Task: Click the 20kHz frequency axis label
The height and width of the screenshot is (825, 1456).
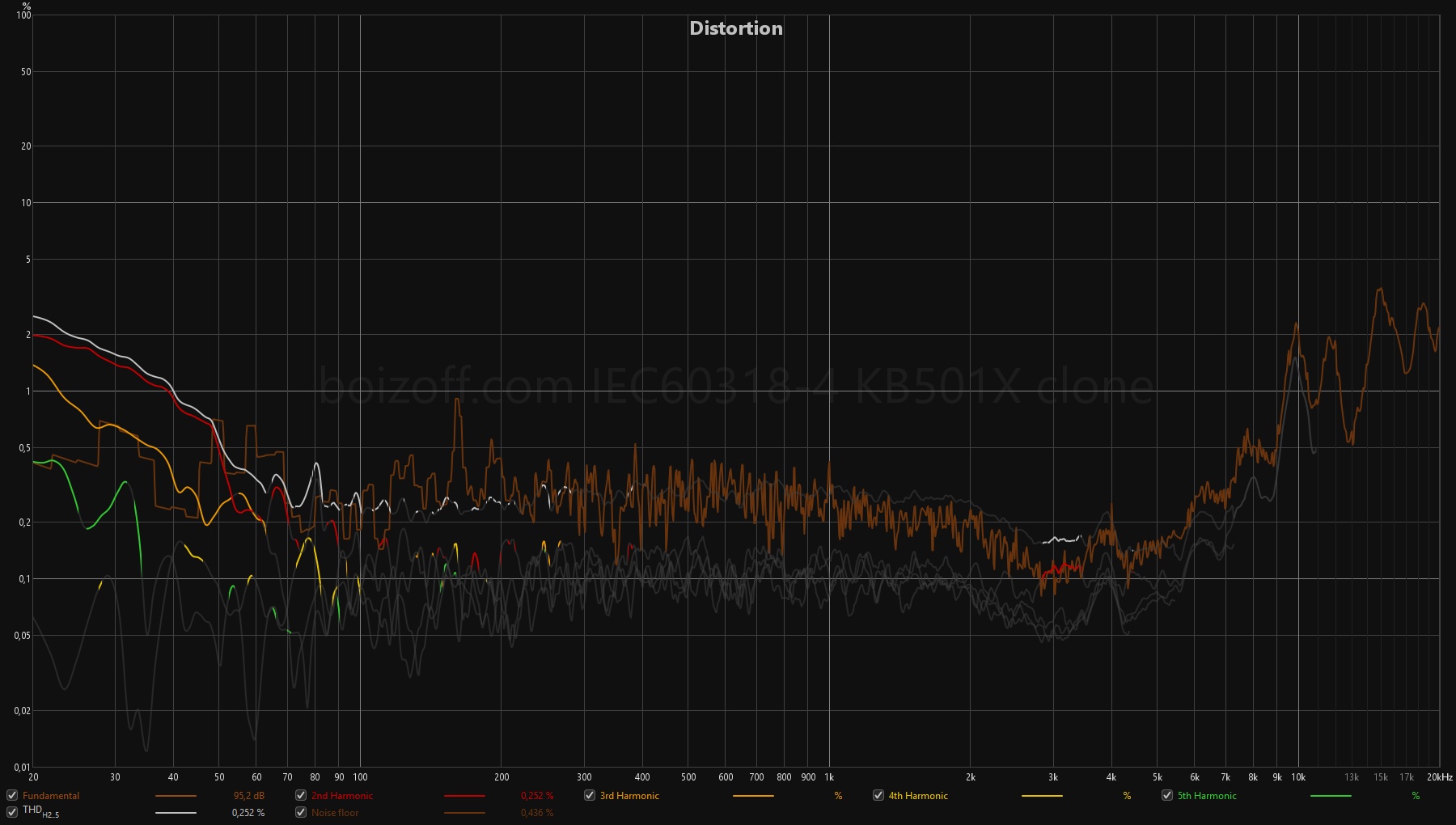Action: [1439, 777]
